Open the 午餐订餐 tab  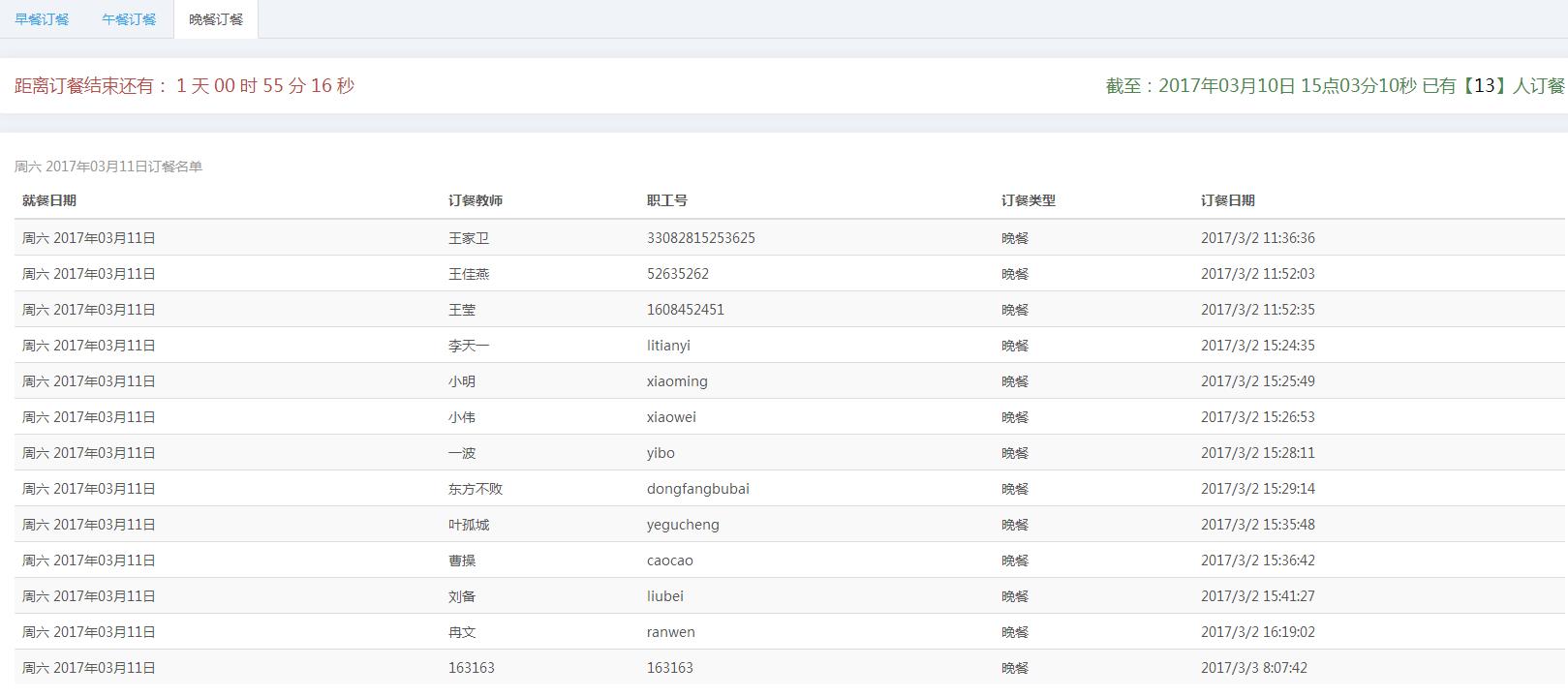tap(129, 19)
